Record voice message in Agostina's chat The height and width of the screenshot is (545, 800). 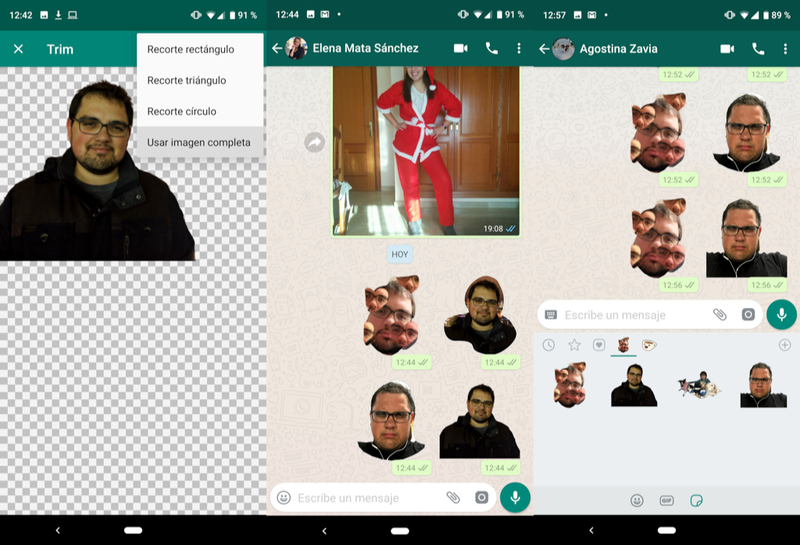coord(782,315)
